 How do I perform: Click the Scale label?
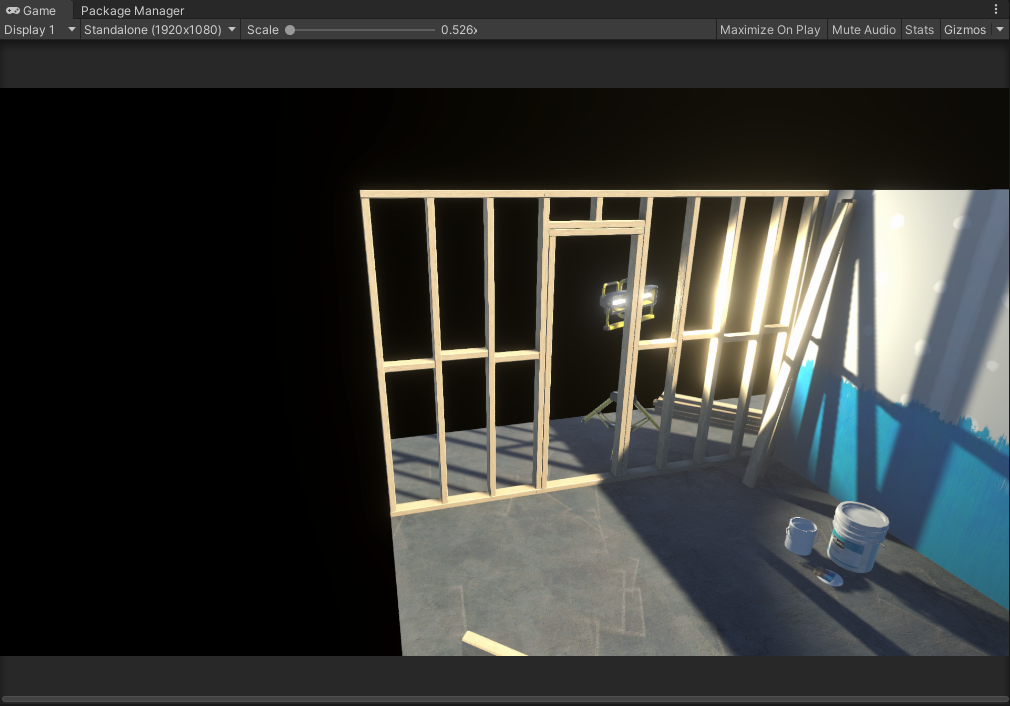point(262,30)
